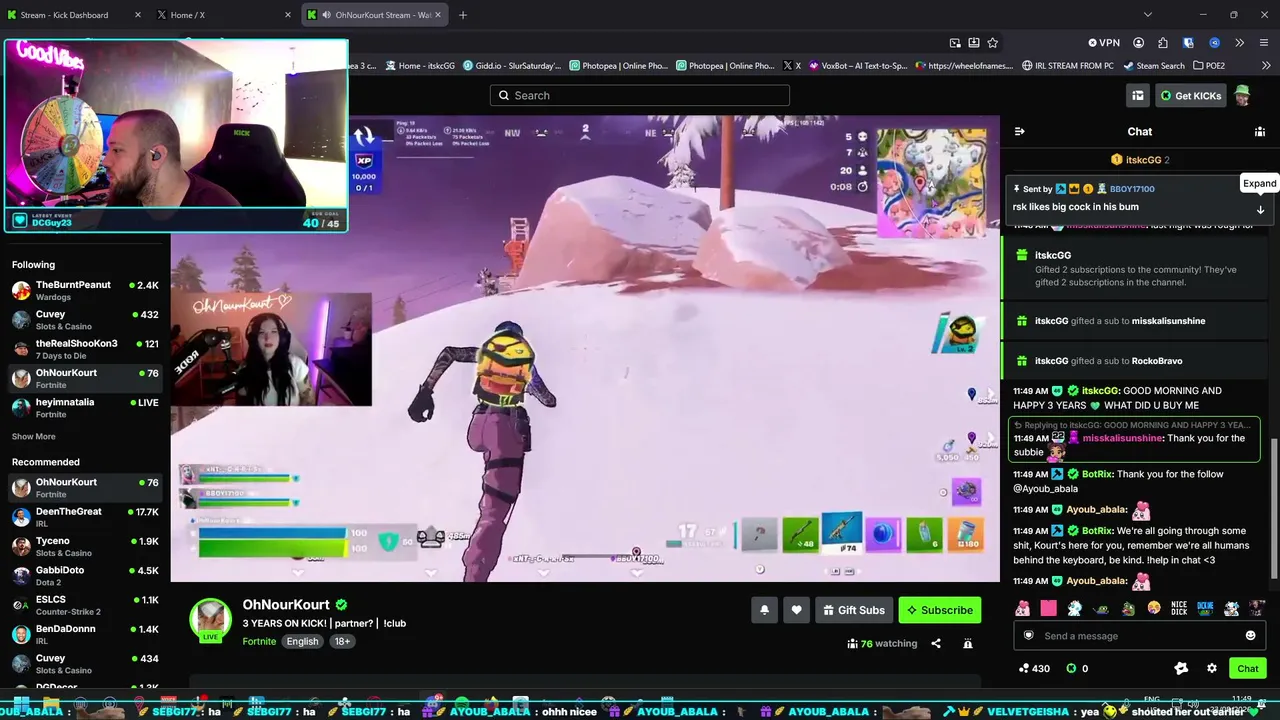
Task: Click the Get KICKs button
Action: pos(1190,96)
